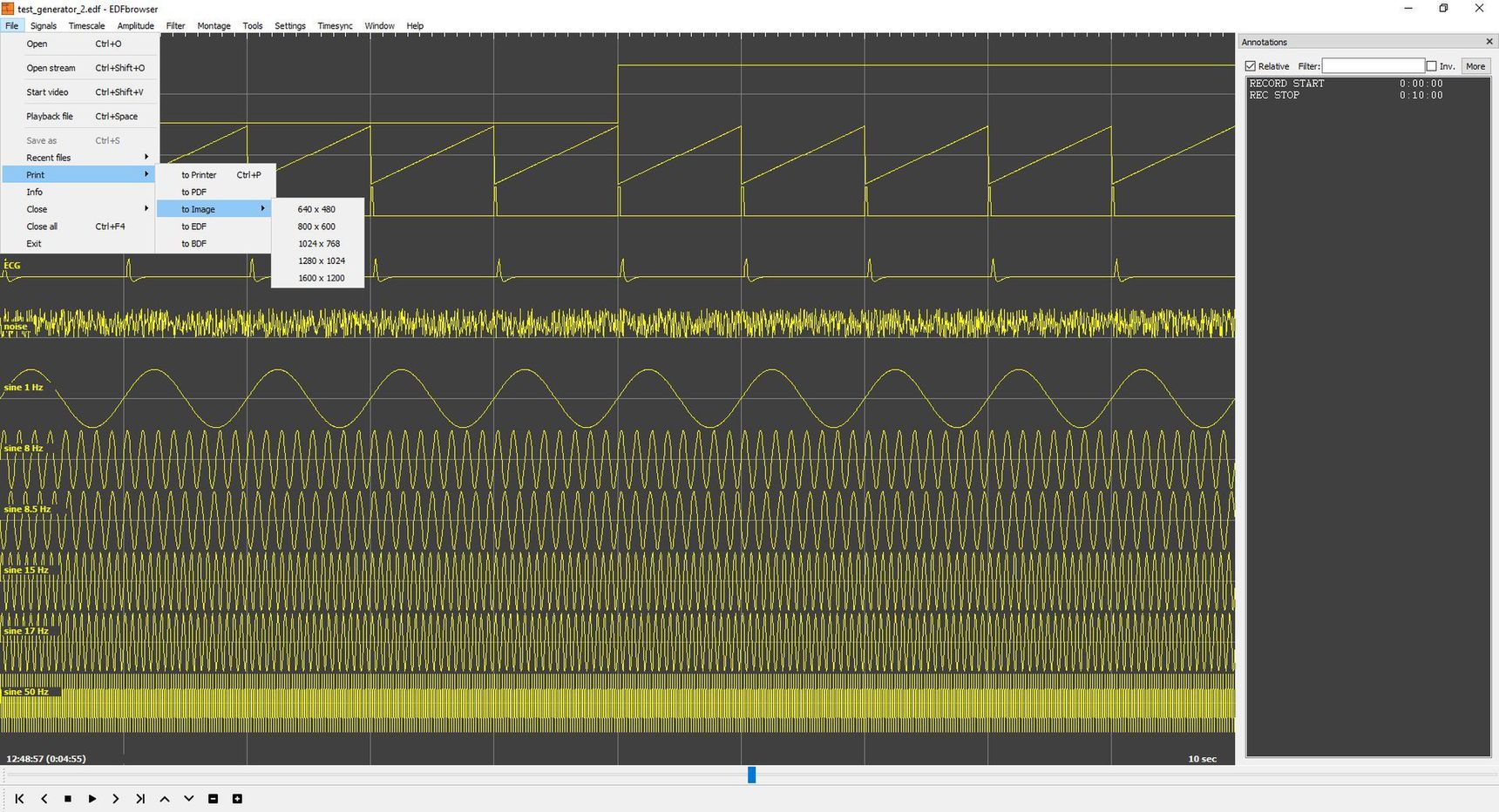Click the noise signal label
This screenshot has width=1499, height=812.
pyautogui.click(x=16, y=327)
